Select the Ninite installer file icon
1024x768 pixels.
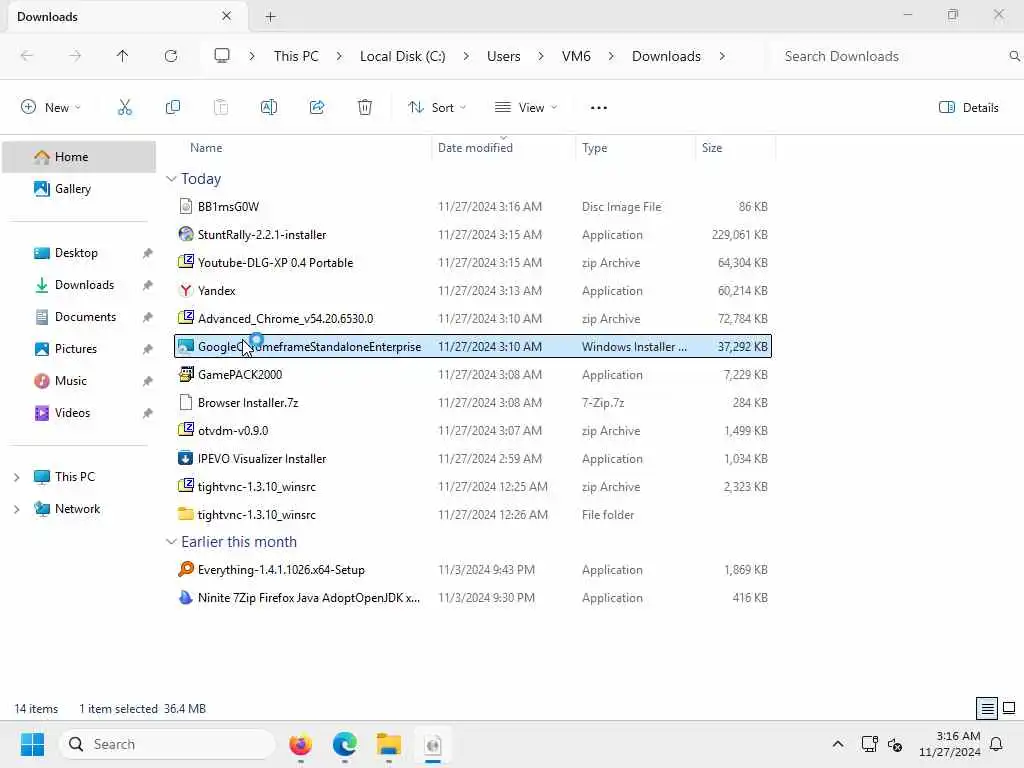[185, 598]
